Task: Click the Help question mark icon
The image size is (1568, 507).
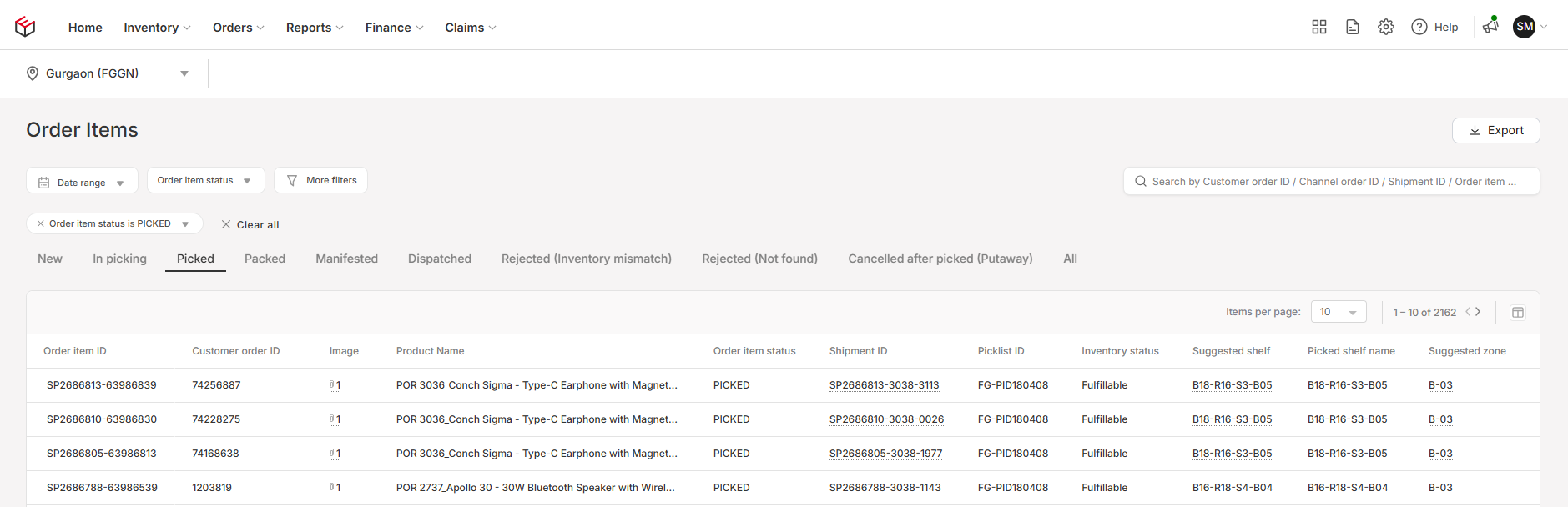Action: point(1419,27)
